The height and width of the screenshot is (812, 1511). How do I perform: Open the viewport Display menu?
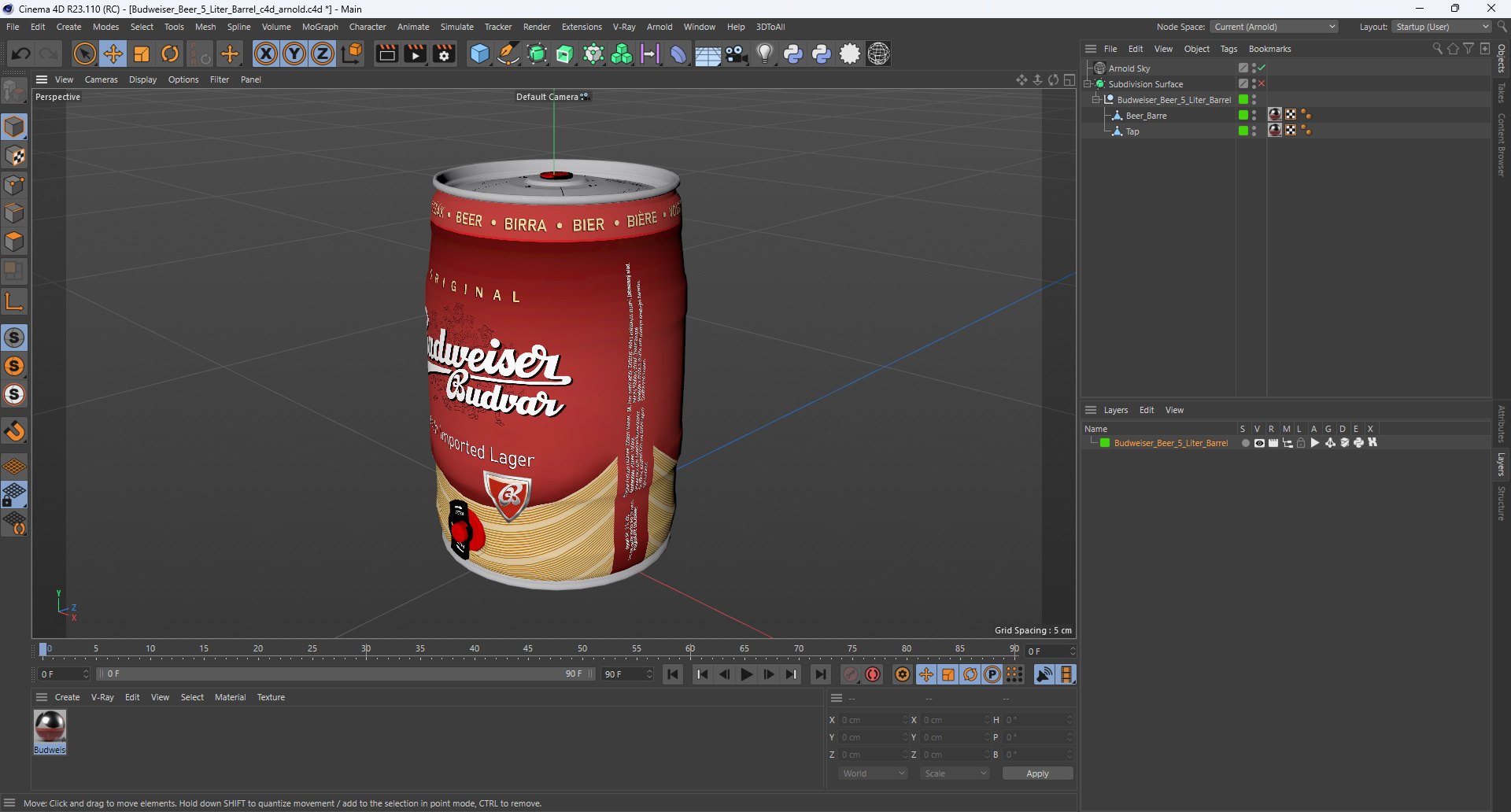coord(142,79)
